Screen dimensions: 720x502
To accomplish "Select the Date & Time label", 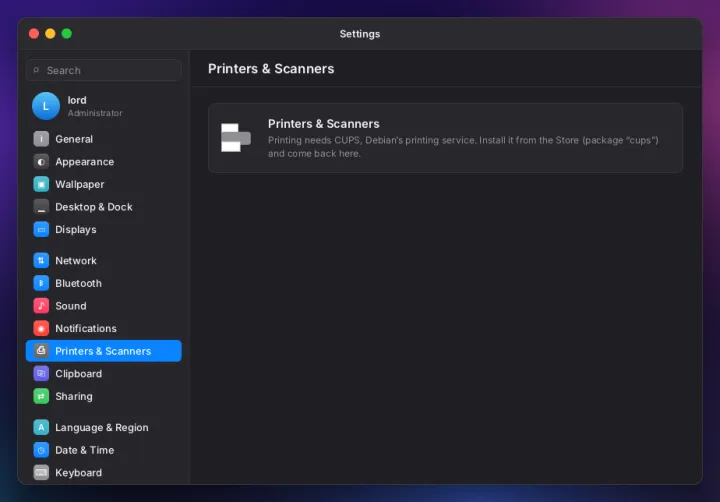I will [x=84, y=450].
